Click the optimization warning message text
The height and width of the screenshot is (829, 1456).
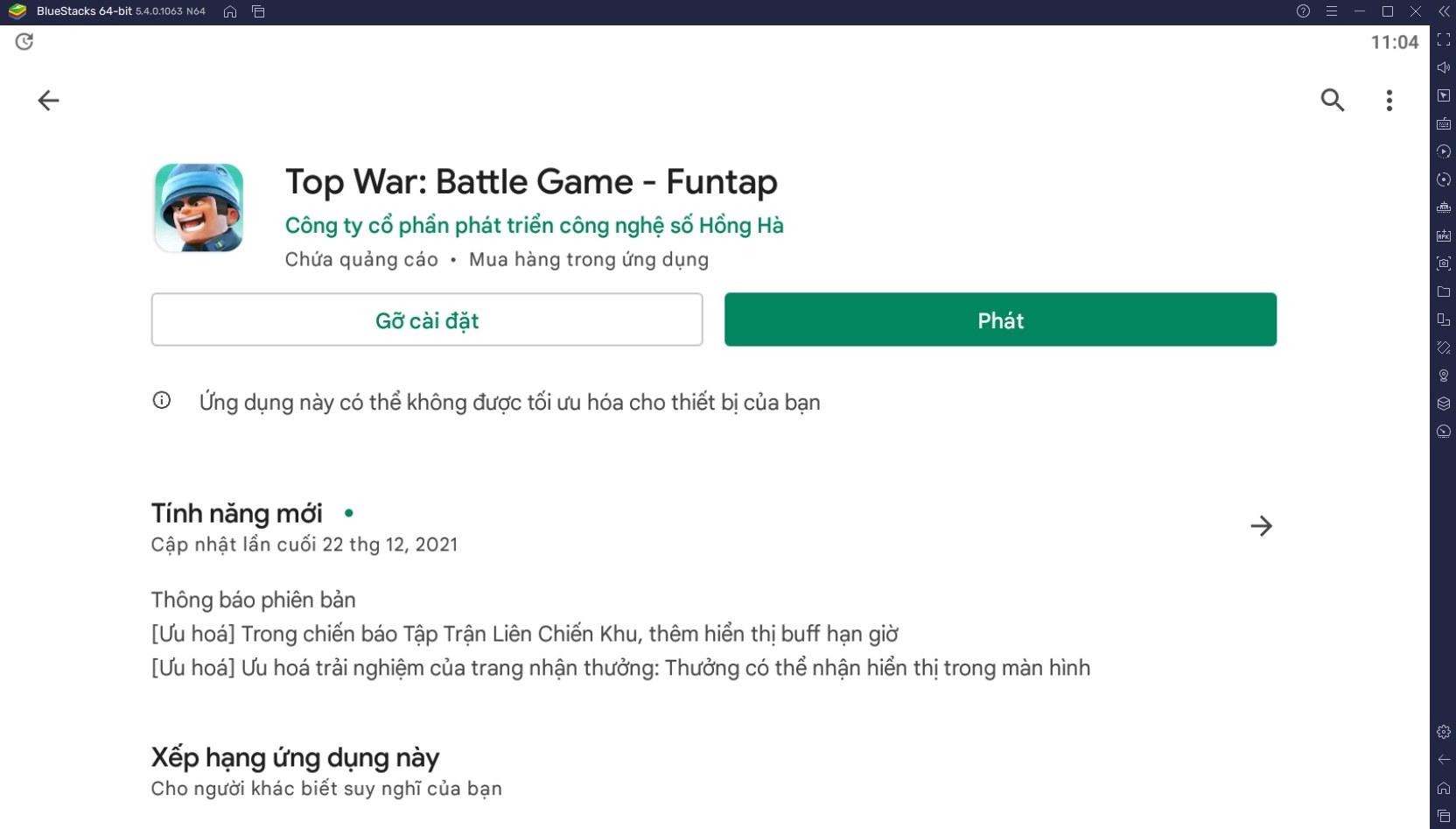tap(510, 403)
